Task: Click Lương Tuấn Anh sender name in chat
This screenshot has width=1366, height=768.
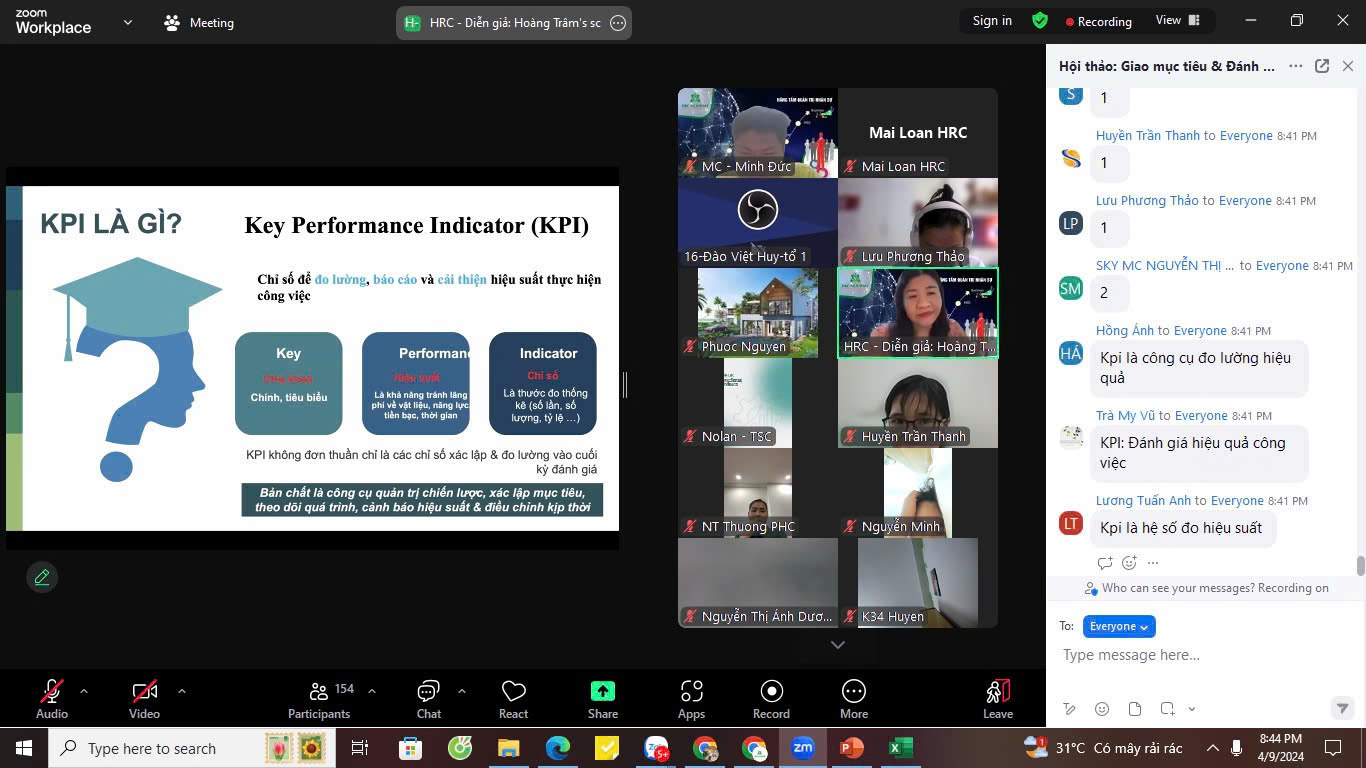Action: tap(1143, 501)
